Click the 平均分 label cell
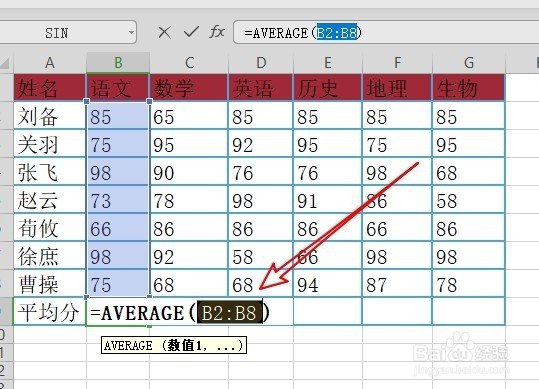539x389 pixels. pyautogui.click(x=50, y=312)
